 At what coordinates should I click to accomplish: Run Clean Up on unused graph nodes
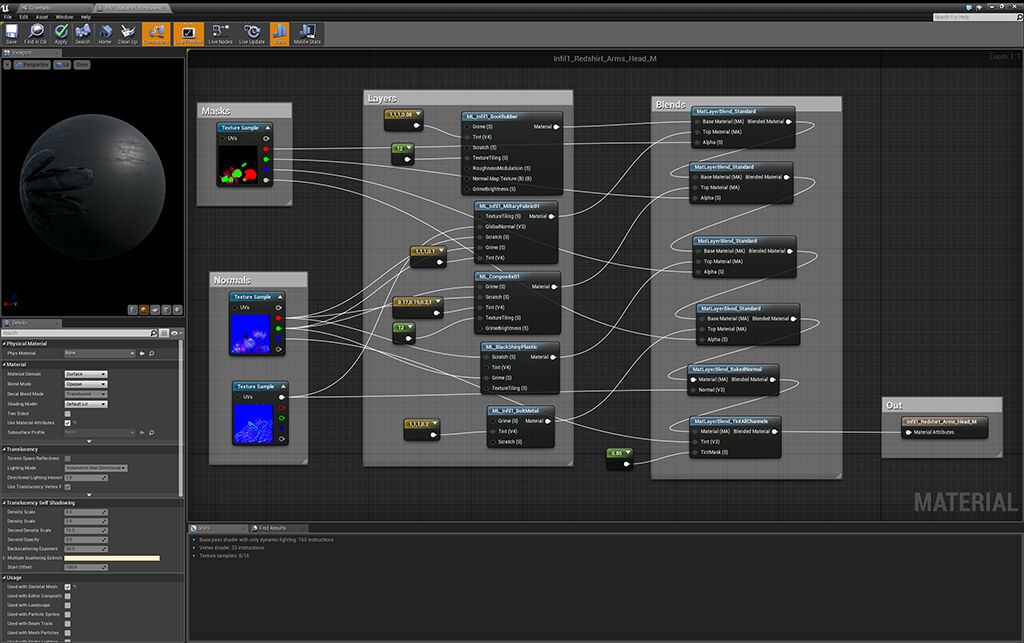pos(127,33)
